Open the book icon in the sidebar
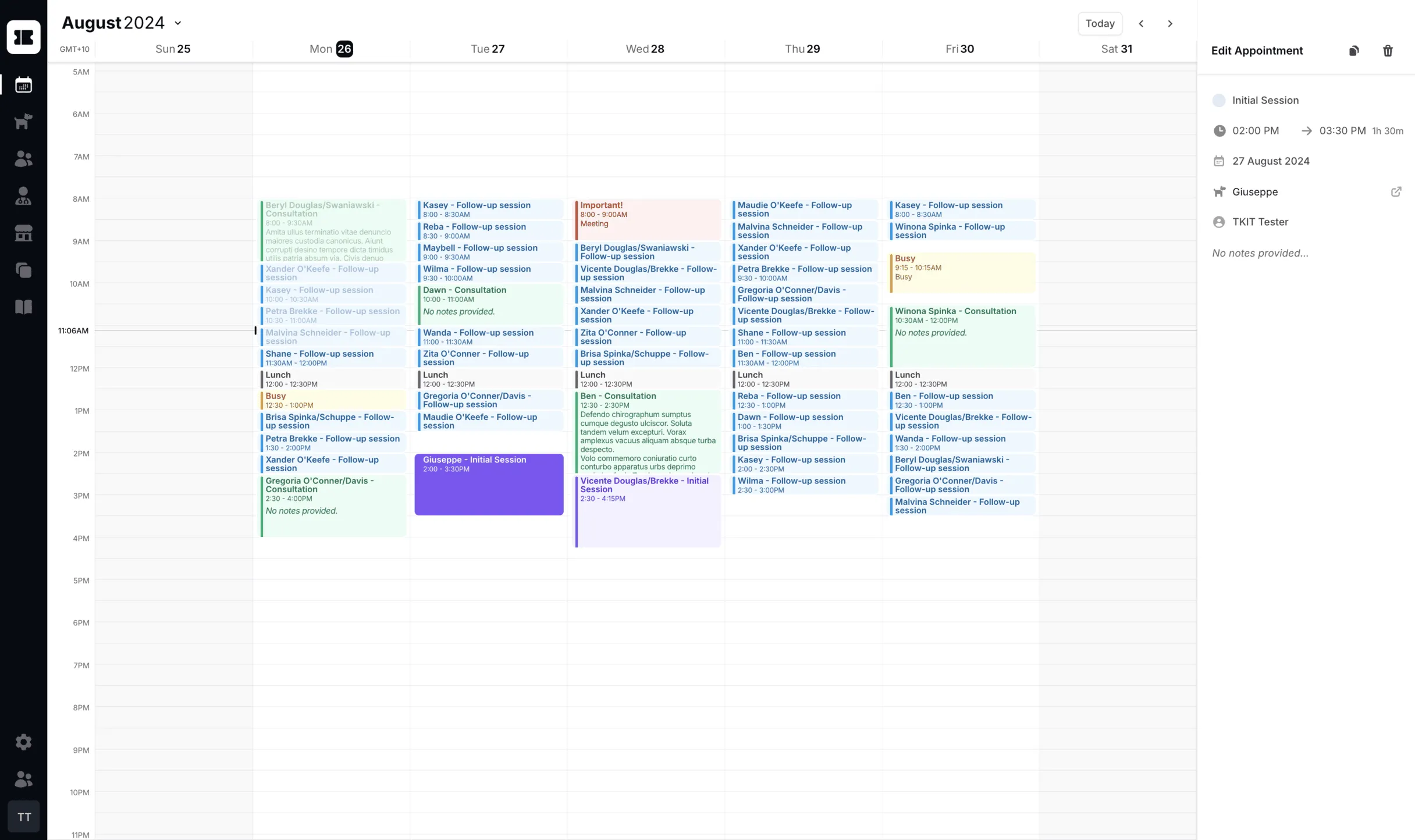 tap(23, 307)
